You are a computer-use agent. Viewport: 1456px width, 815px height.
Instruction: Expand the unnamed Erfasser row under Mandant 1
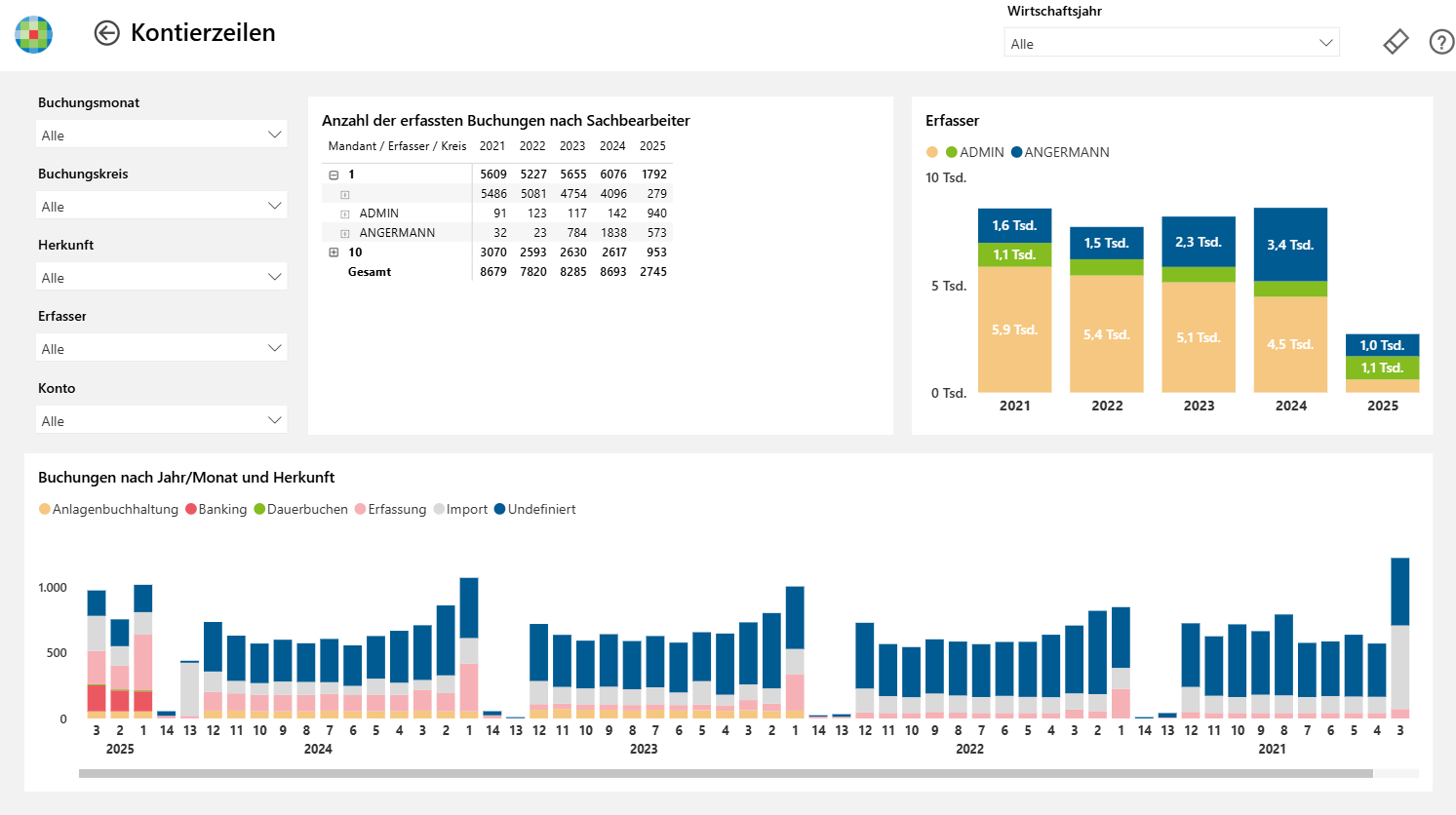pos(344,194)
